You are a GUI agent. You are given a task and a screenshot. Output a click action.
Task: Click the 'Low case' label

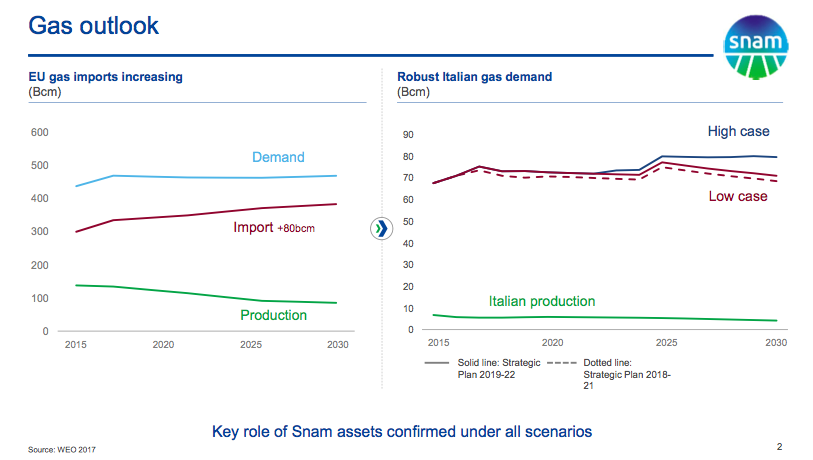[738, 196]
